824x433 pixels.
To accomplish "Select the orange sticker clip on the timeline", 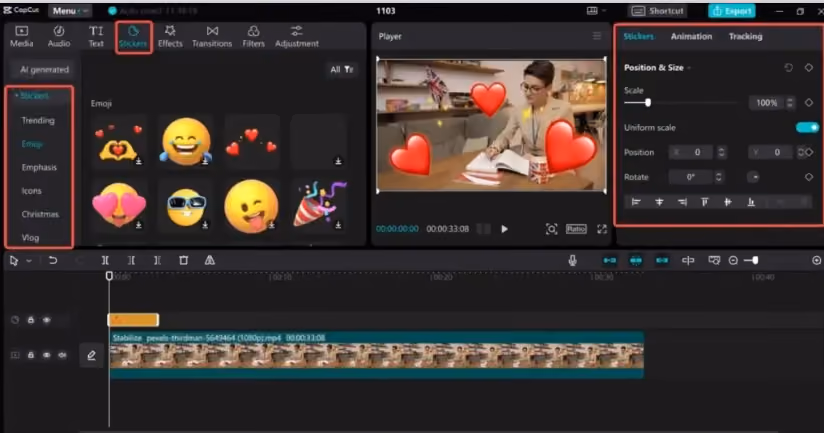I will click(133, 319).
